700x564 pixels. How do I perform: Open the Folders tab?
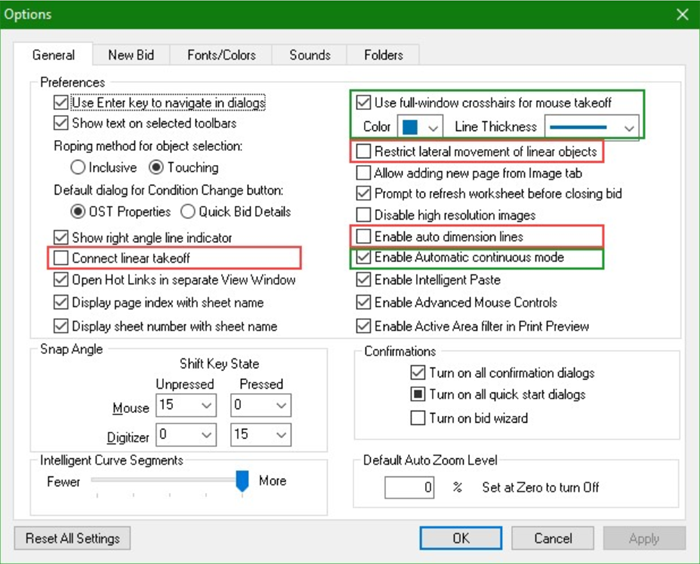tap(383, 55)
